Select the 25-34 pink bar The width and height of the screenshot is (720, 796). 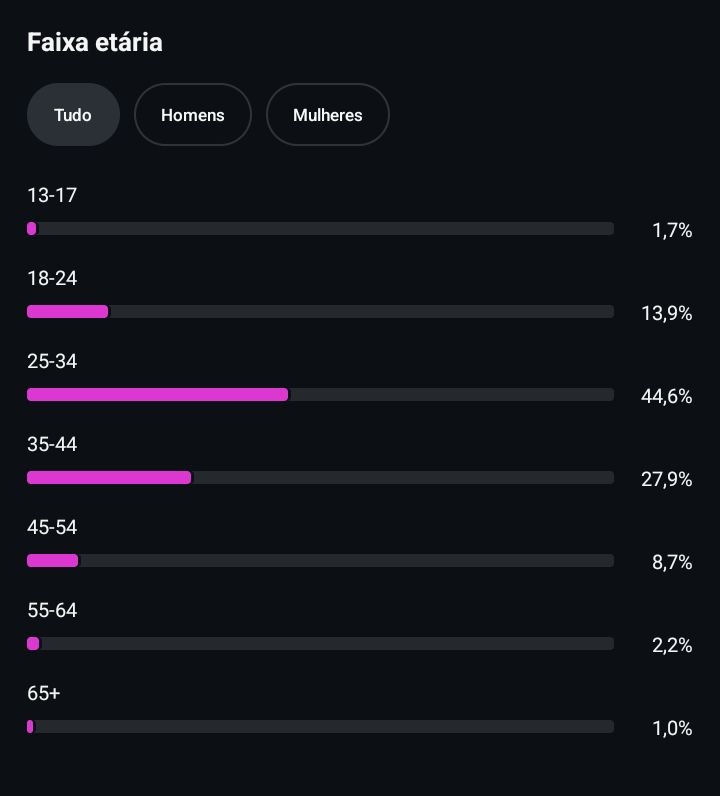point(158,395)
